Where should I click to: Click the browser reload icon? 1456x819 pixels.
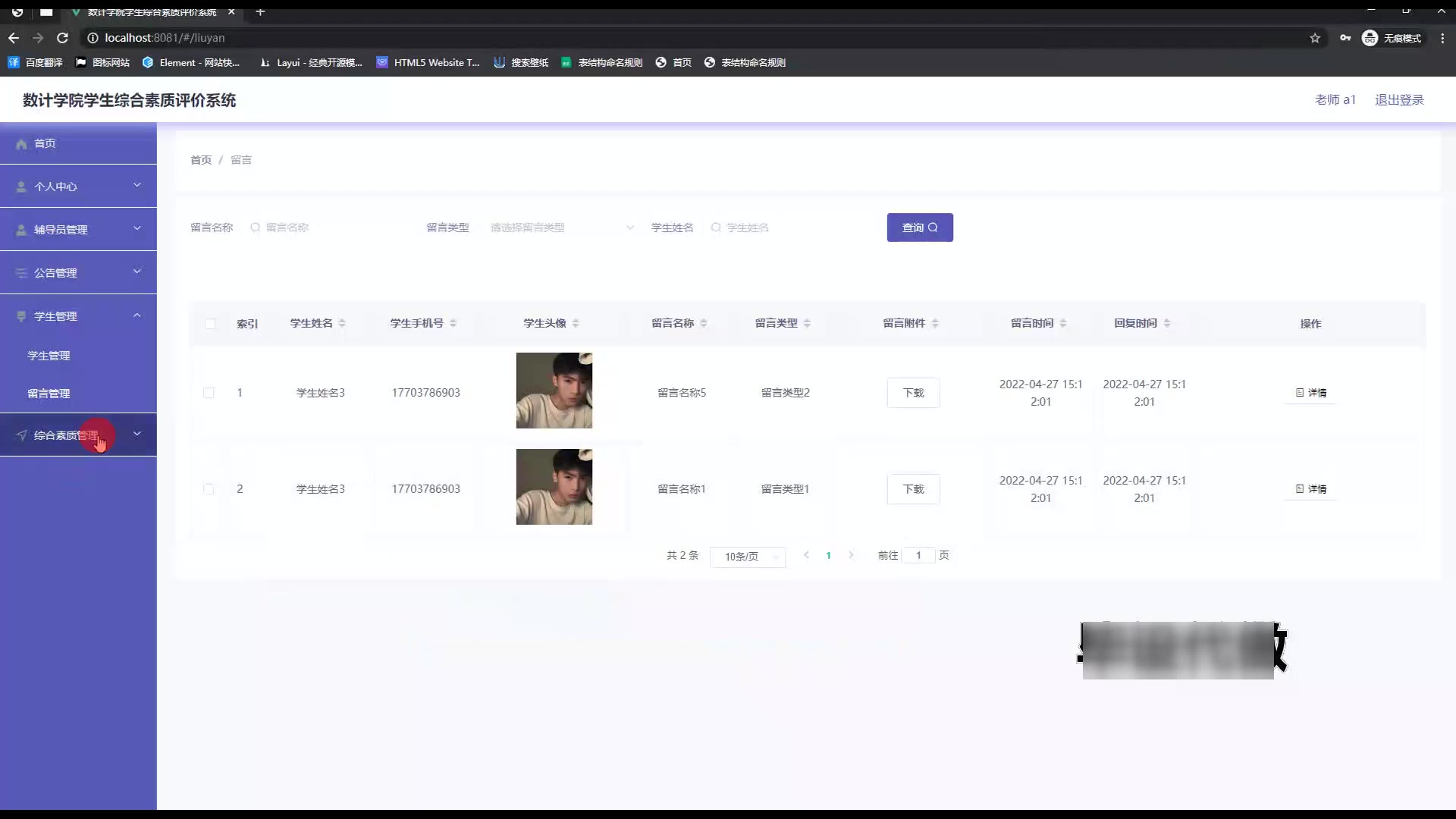pos(63,38)
